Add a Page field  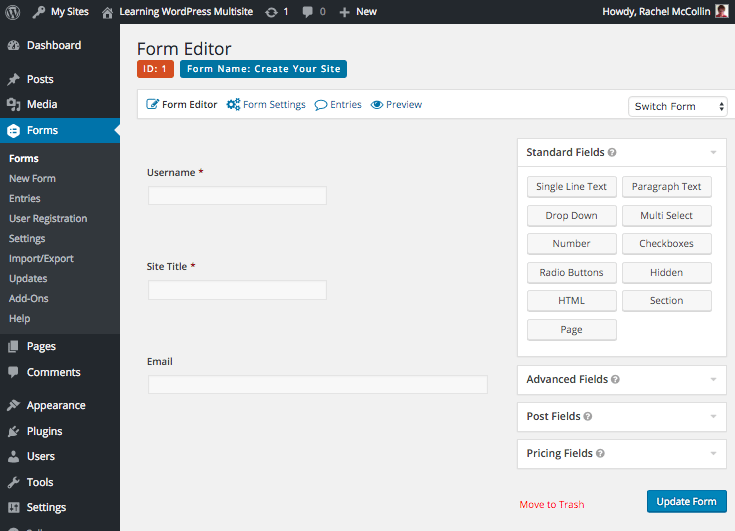pos(571,330)
